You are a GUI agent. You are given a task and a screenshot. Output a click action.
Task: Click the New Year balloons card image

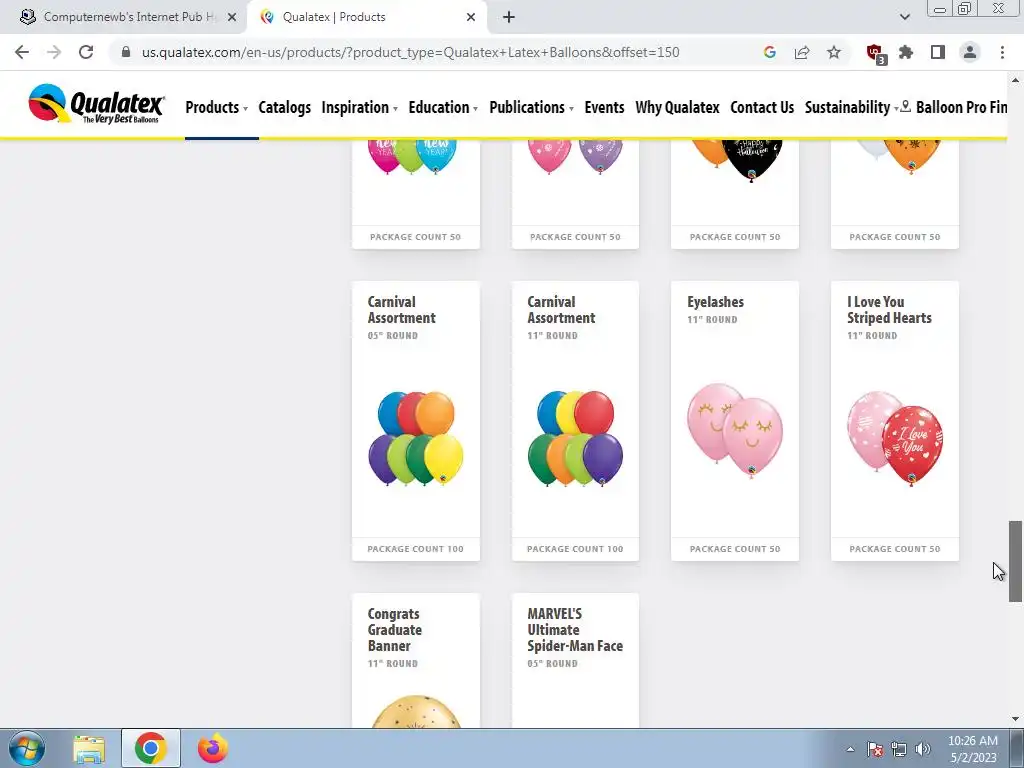412,157
